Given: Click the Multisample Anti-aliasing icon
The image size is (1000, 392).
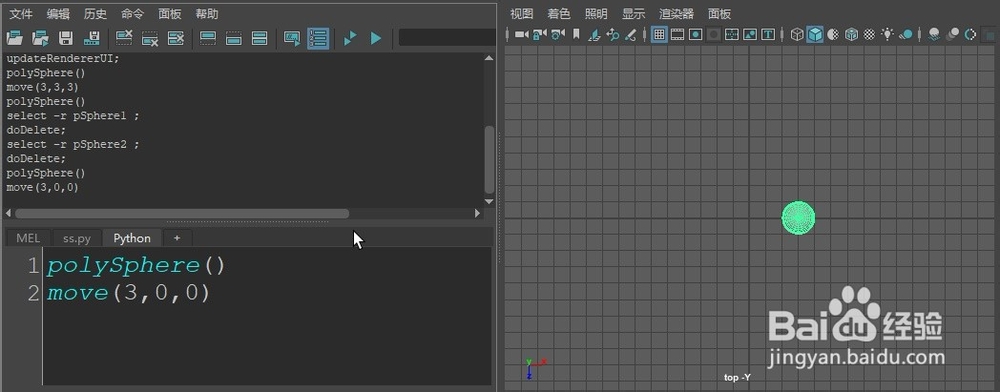Looking at the screenshot, I should pos(971,34).
